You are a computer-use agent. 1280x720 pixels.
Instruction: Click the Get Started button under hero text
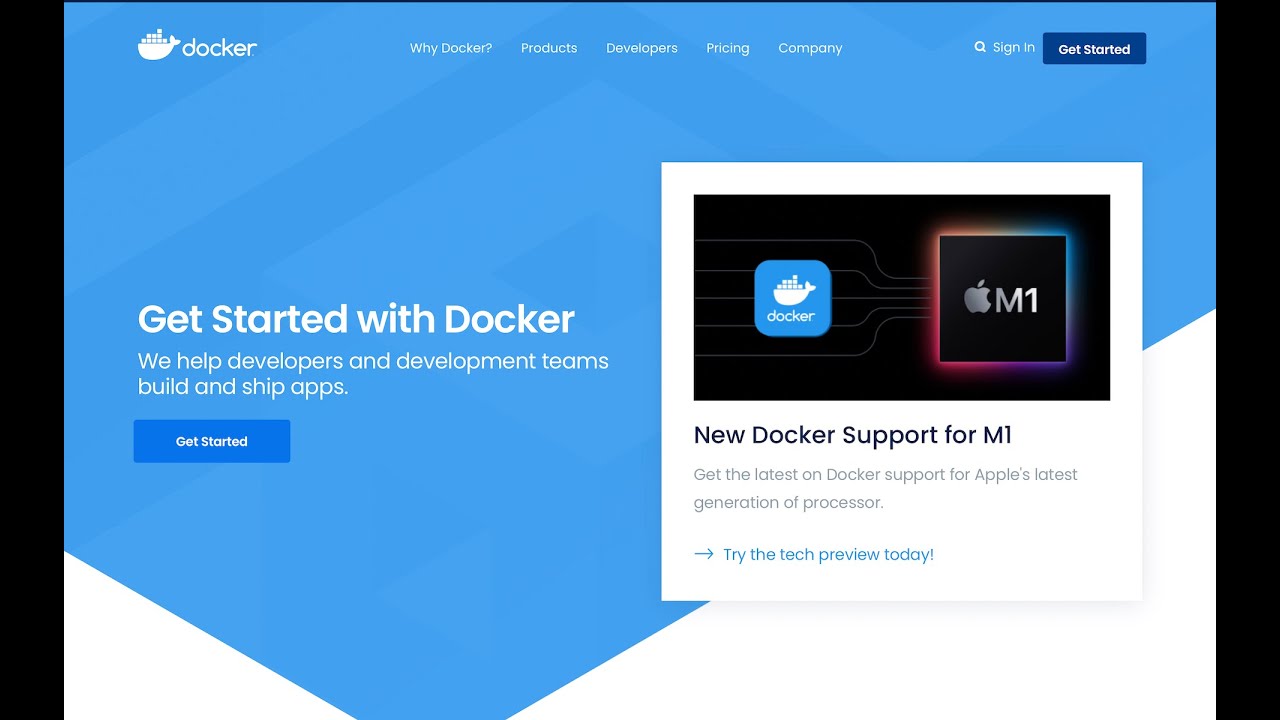pyautogui.click(x=212, y=441)
